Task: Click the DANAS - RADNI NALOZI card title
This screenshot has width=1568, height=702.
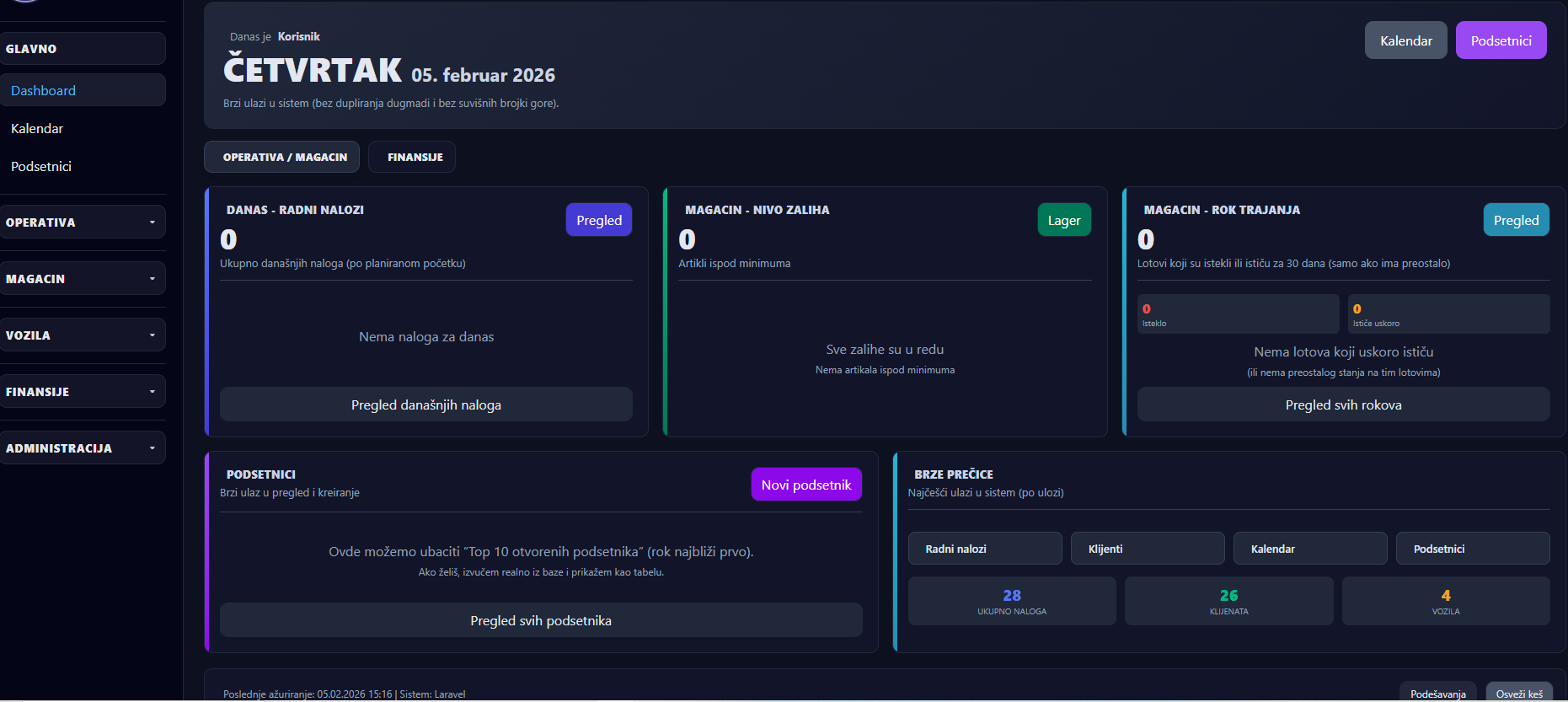Action: pos(295,210)
